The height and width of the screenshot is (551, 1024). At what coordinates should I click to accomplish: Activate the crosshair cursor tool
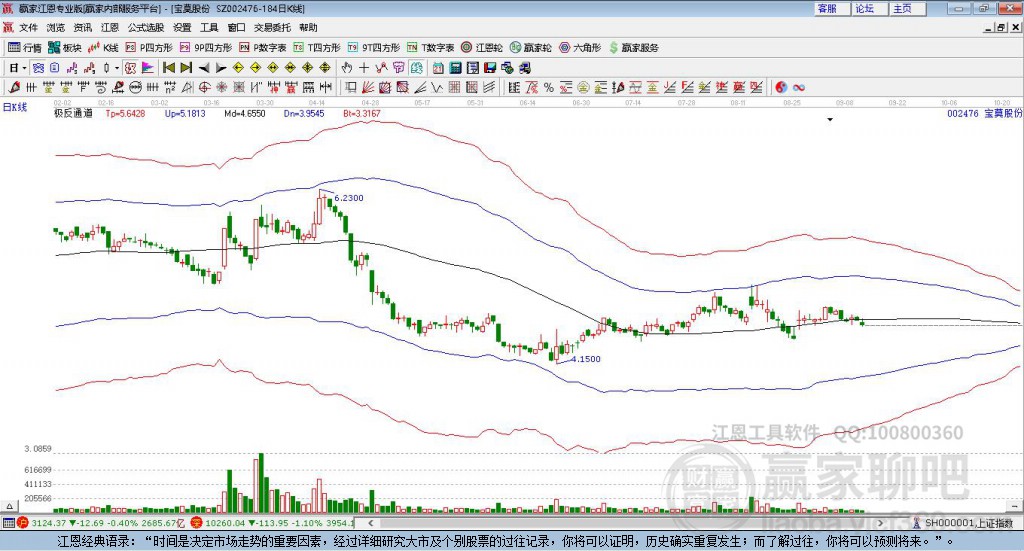364,68
